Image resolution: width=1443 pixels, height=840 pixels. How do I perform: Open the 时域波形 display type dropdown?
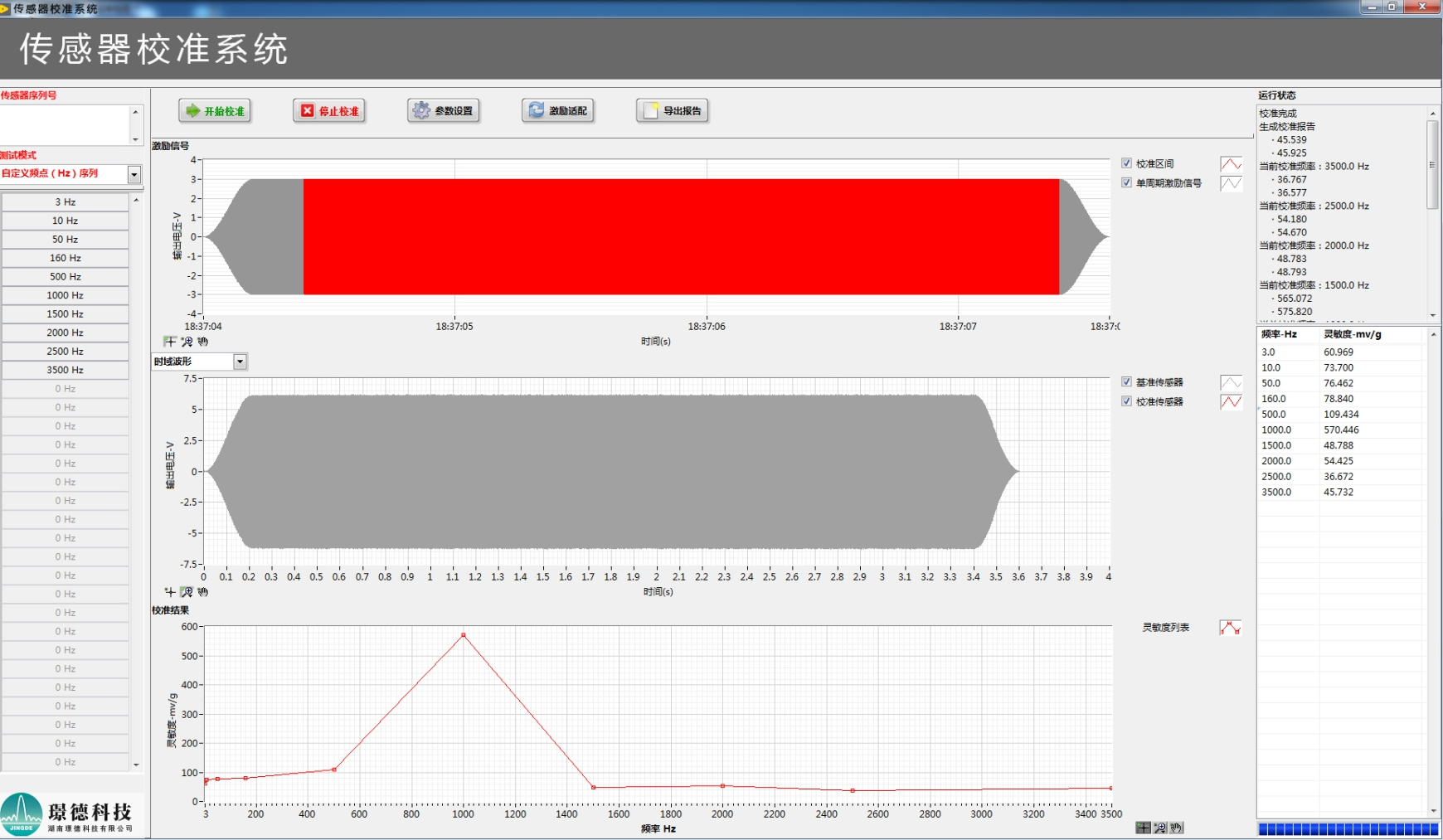240,362
